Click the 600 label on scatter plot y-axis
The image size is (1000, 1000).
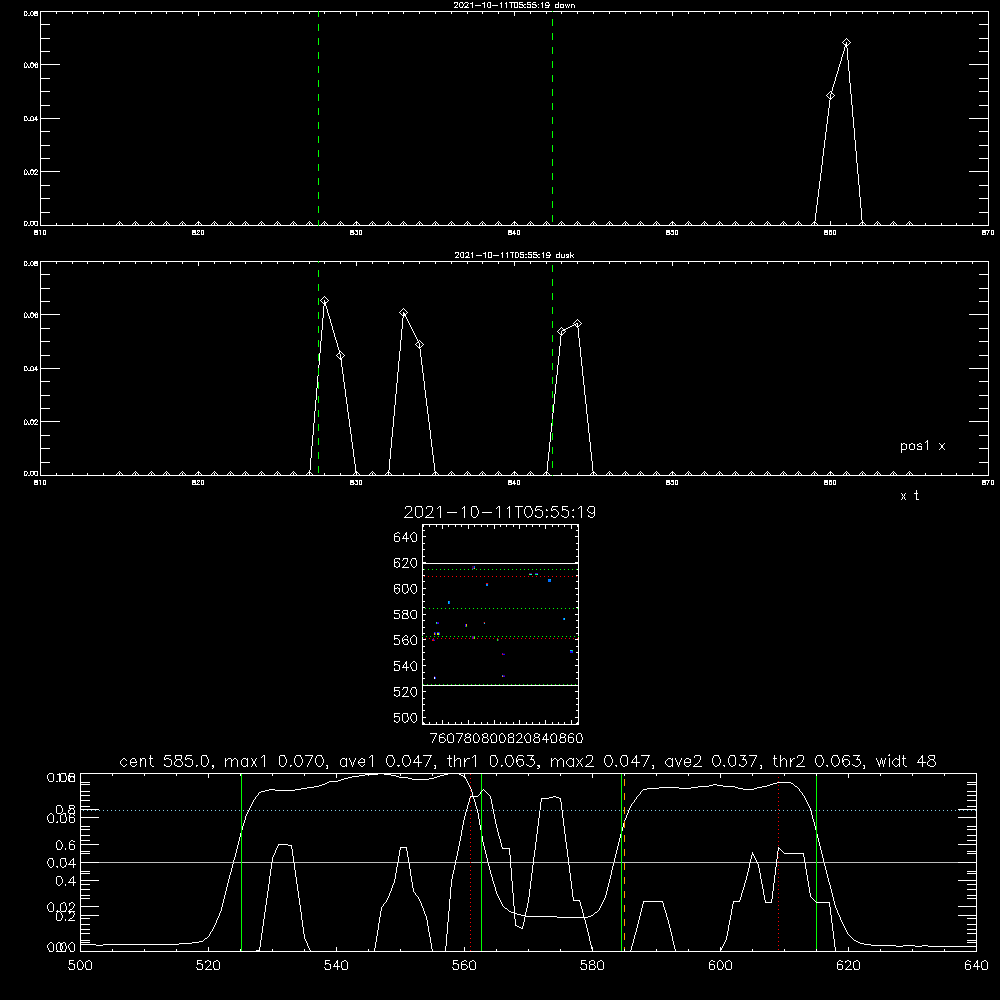point(406,589)
